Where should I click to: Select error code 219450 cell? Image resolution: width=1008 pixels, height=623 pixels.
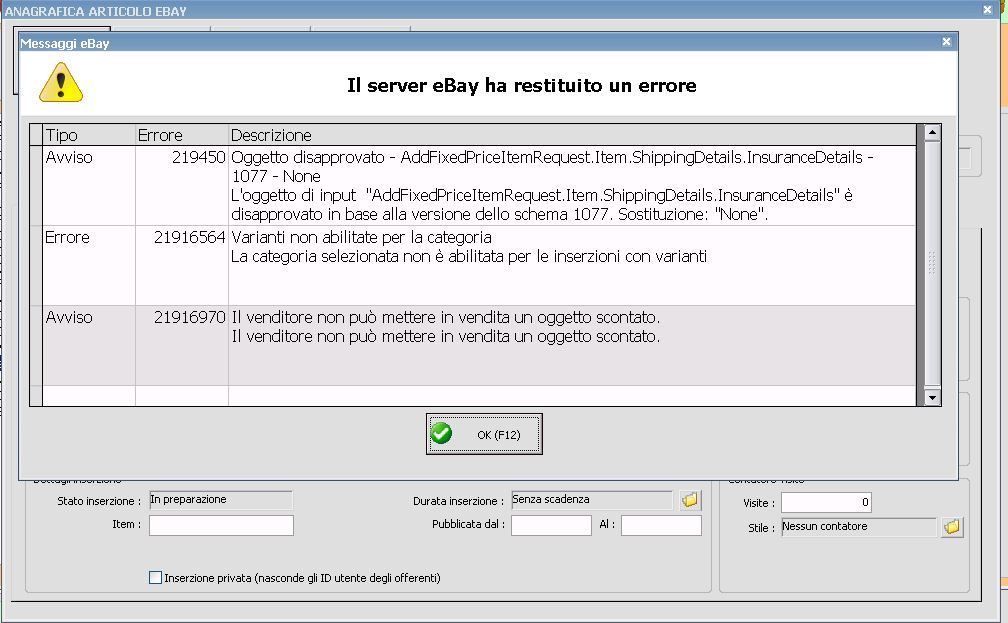(x=182, y=186)
